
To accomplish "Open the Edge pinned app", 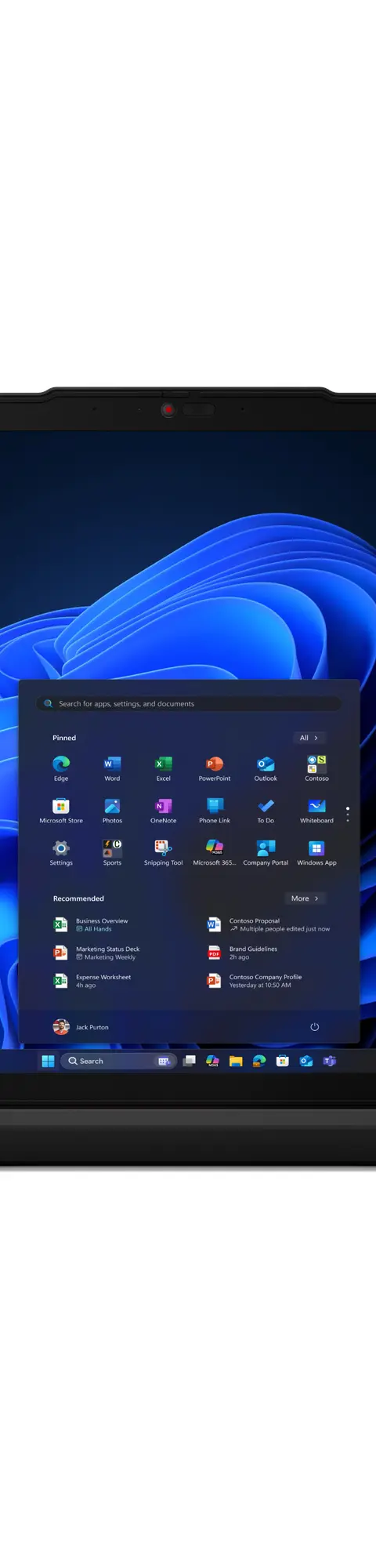I will point(61,768).
